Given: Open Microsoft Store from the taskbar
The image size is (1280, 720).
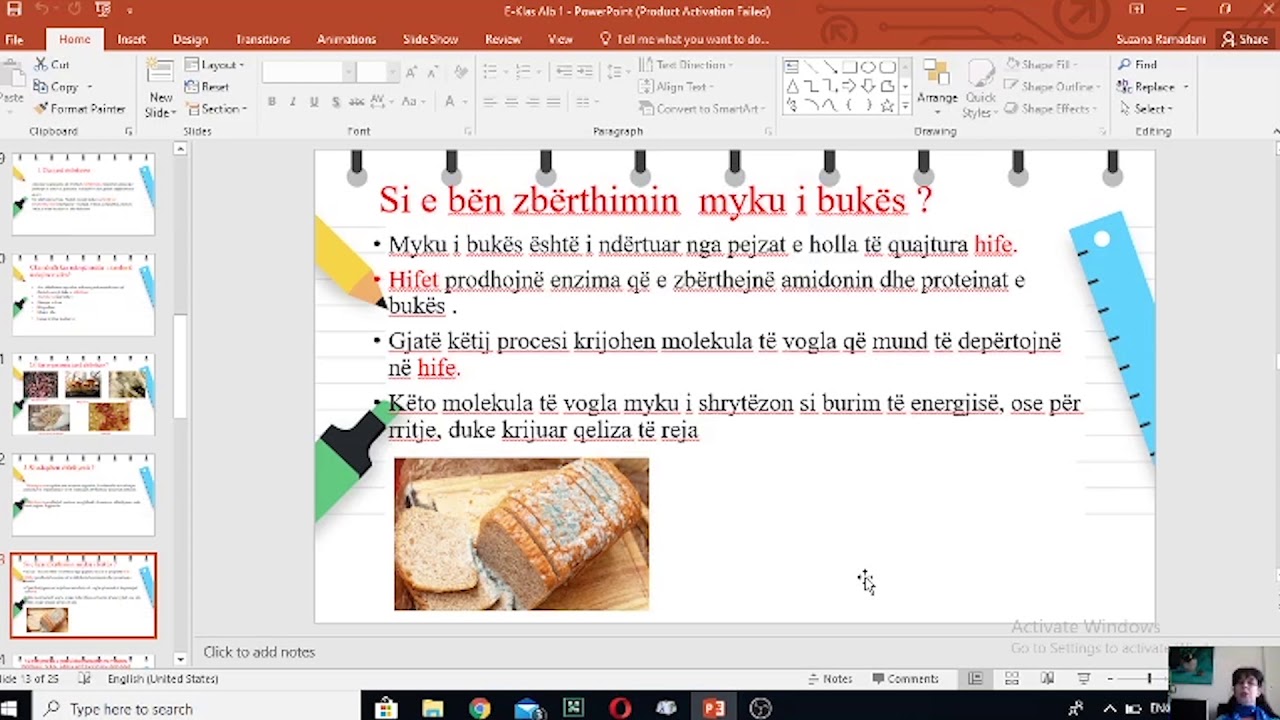Looking at the screenshot, I should click(x=386, y=709).
